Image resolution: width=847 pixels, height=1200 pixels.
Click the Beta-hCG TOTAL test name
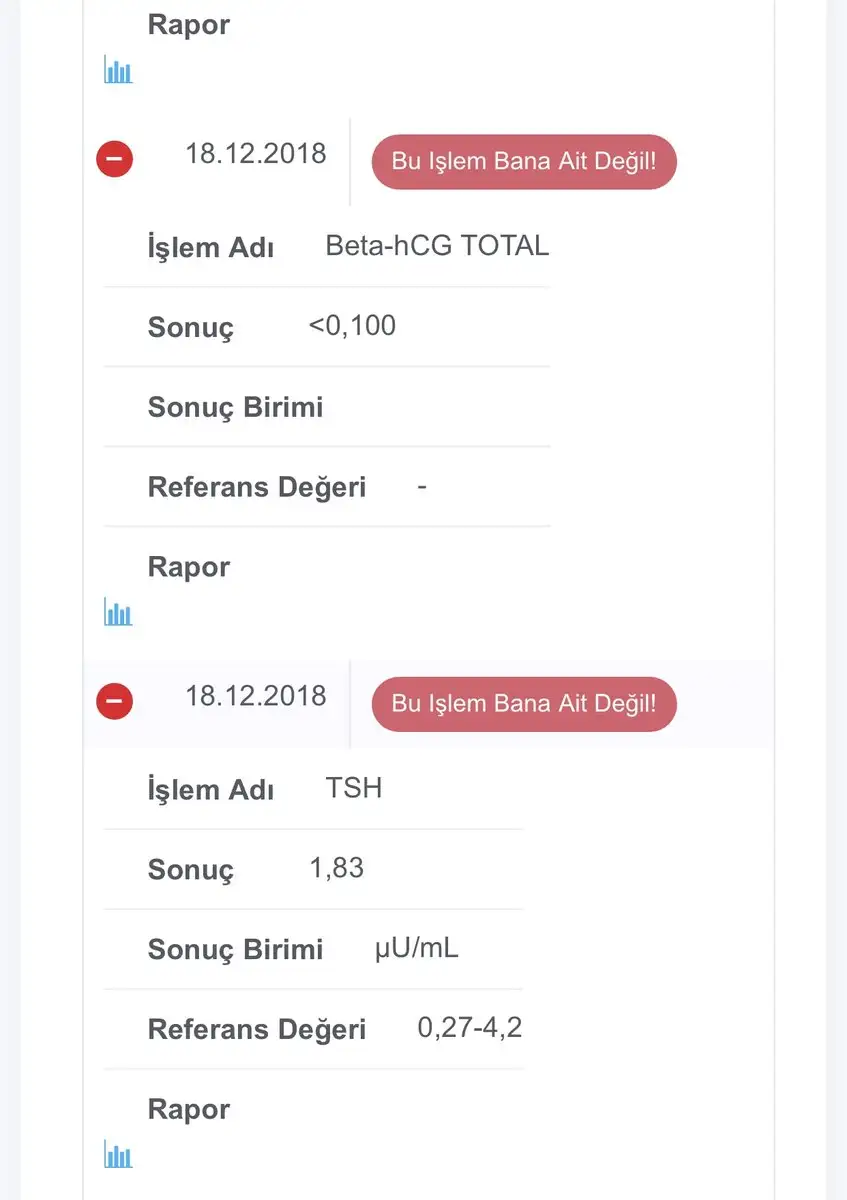(x=437, y=246)
